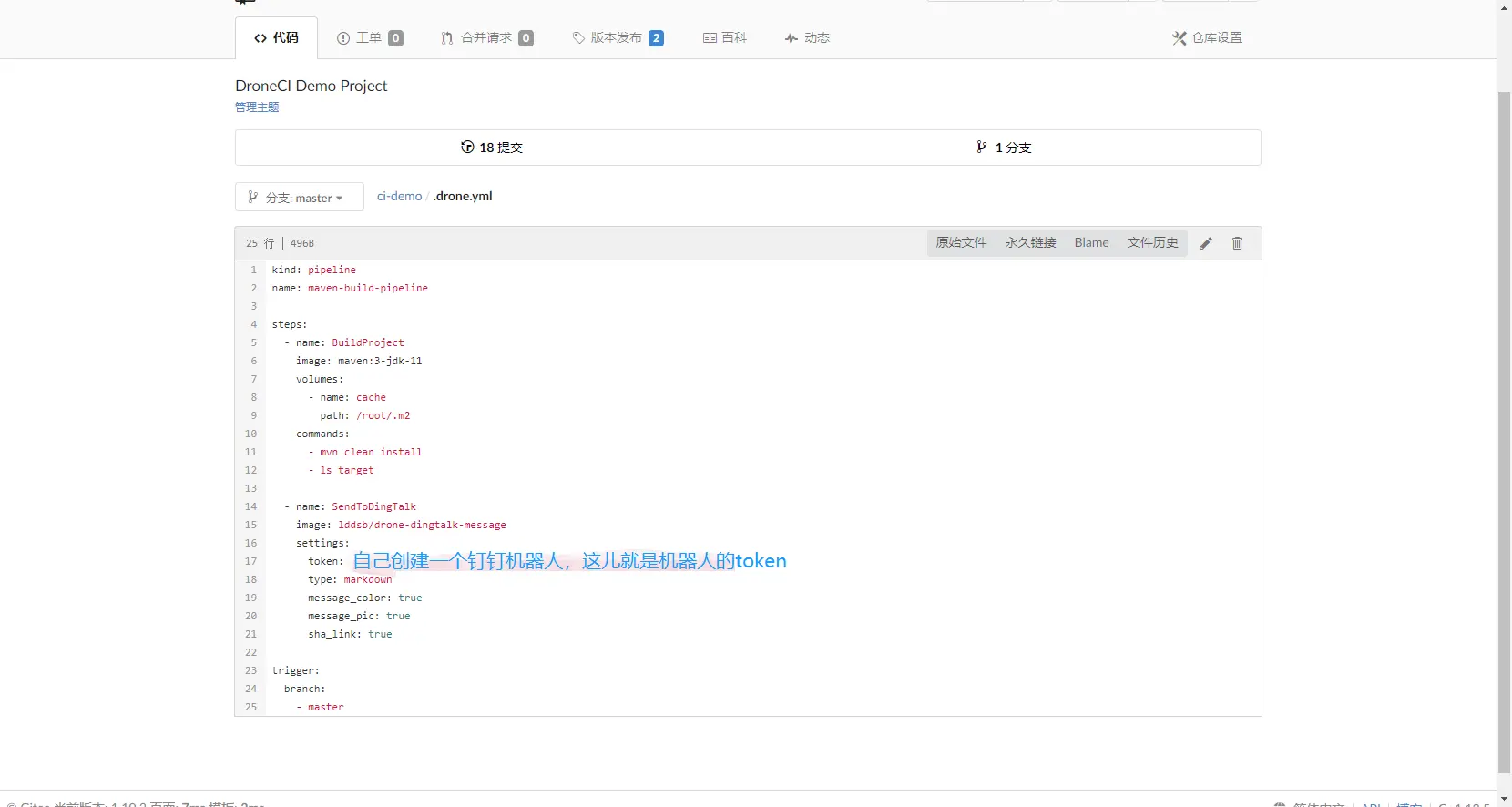Viewport: 1512px width, 807px height.
Task: Click the blue token note text
Action: click(x=570, y=561)
